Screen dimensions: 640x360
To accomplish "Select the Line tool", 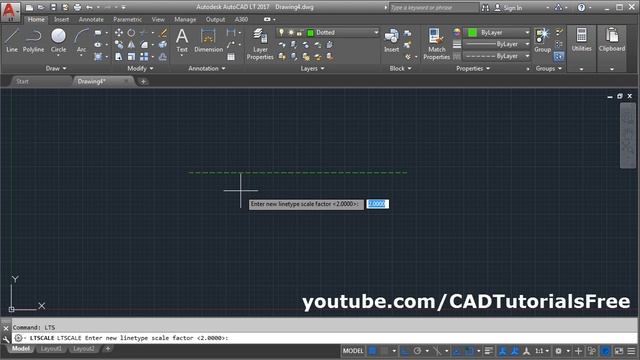I will coord(12,40).
